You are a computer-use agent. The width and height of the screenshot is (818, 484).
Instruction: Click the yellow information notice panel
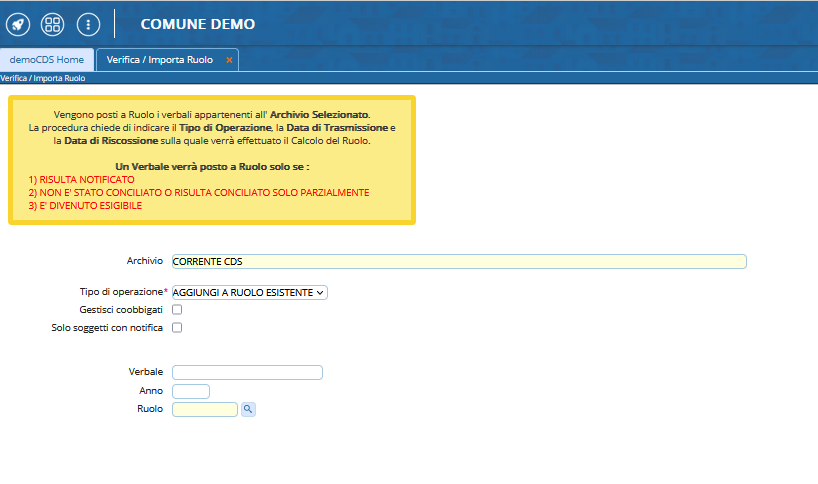(x=211, y=160)
